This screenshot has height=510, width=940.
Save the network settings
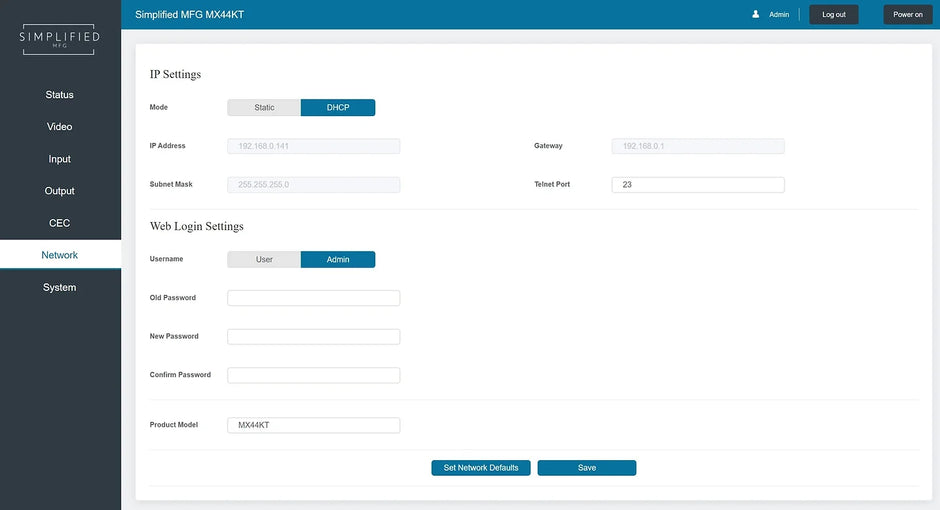point(587,468)
